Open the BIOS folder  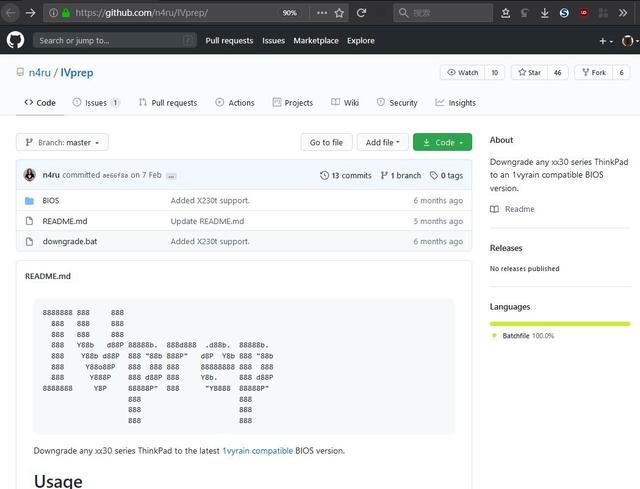click(50, 200)
